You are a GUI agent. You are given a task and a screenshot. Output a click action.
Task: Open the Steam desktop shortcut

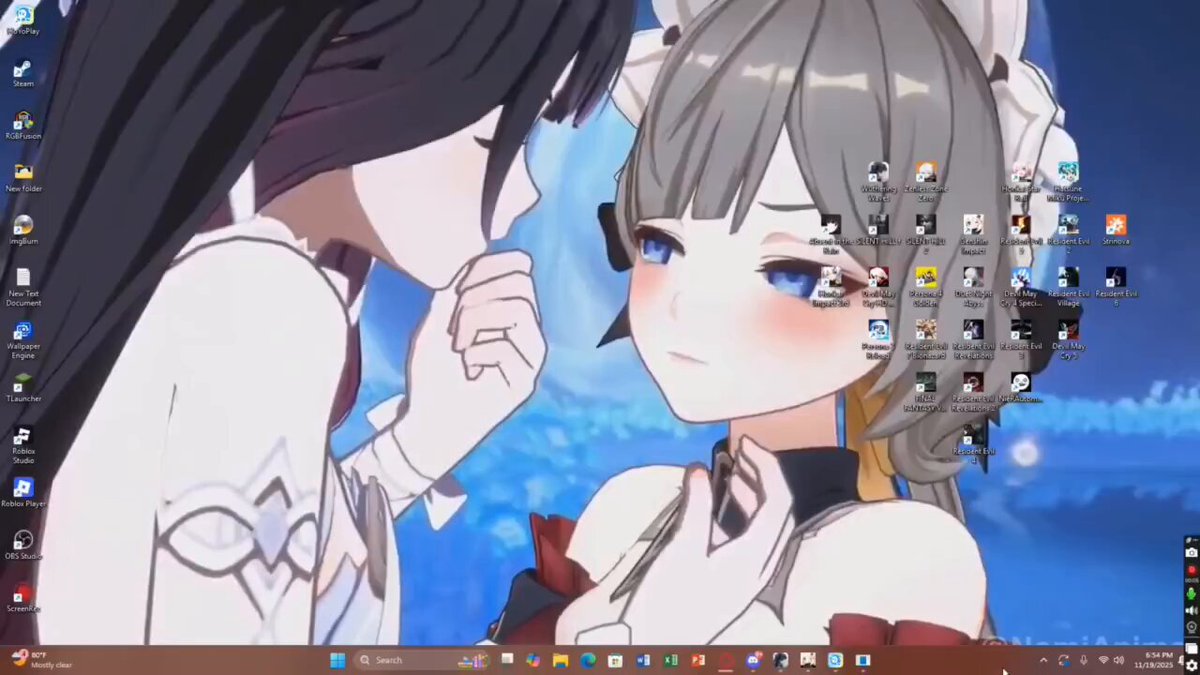click(22, 70)
